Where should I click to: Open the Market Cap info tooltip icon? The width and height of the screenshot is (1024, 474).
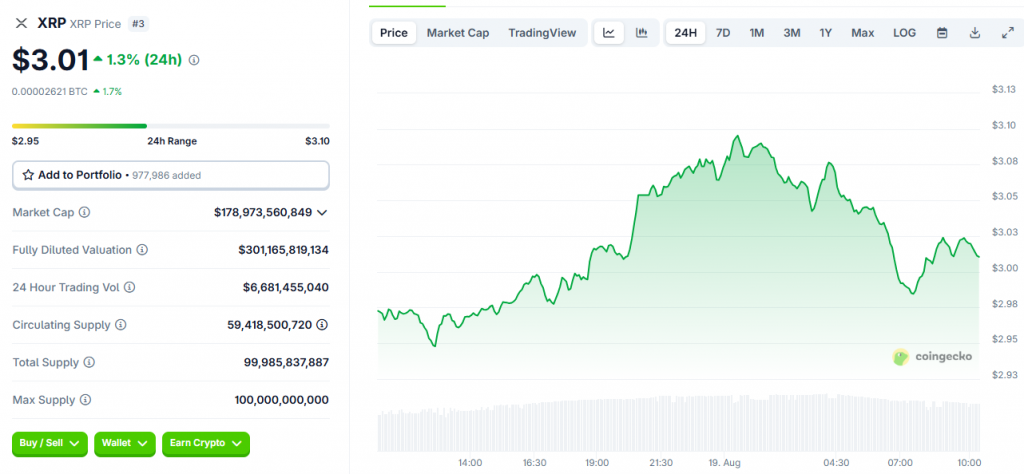pyautogui.click(x=84, y=212)
